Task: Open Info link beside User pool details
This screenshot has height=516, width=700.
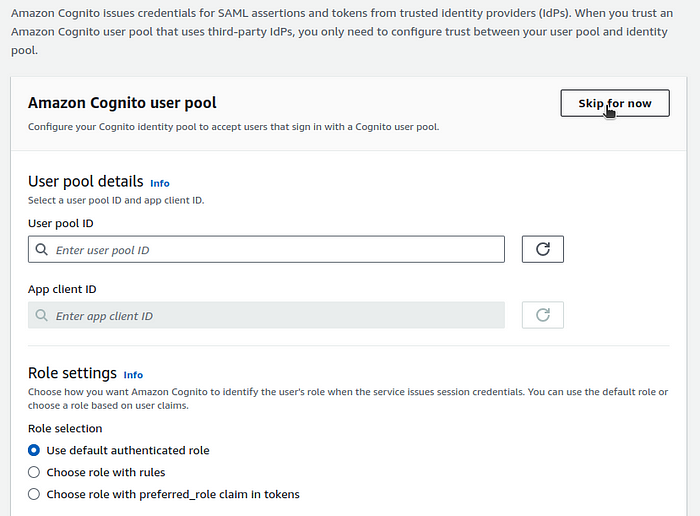Action: 160,183
